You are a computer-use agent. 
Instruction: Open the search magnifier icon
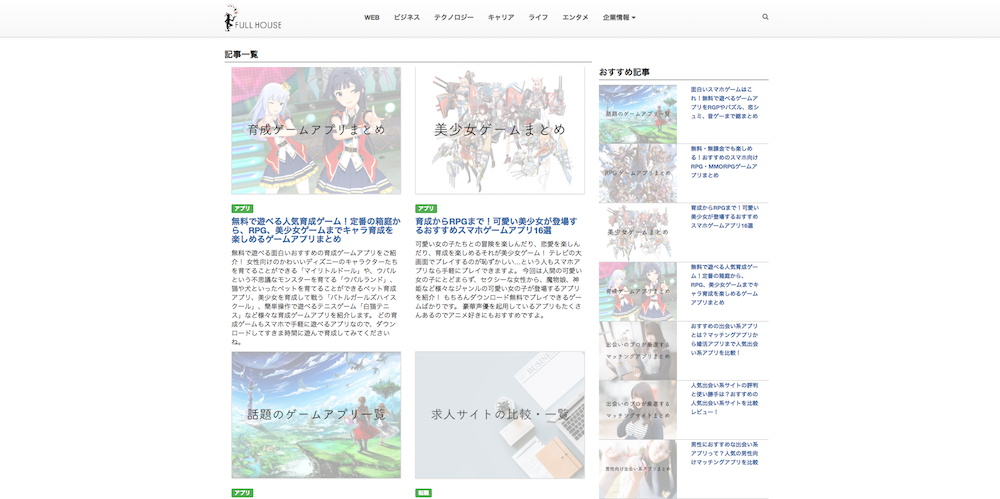coord(766,17)
